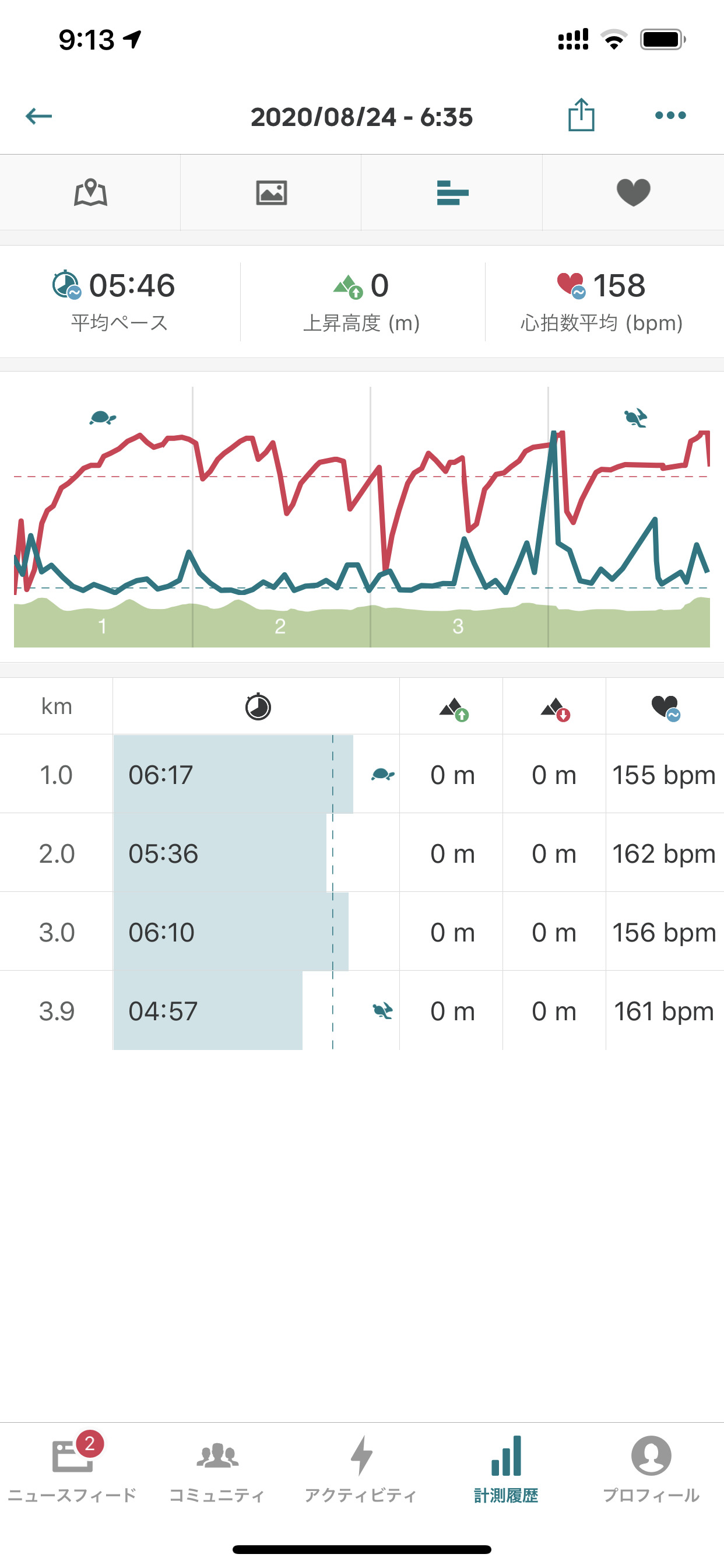The width and height of the screenshot is (724, 1568).
Task: Select the 2.0 km split row
Action: (361, 853)
